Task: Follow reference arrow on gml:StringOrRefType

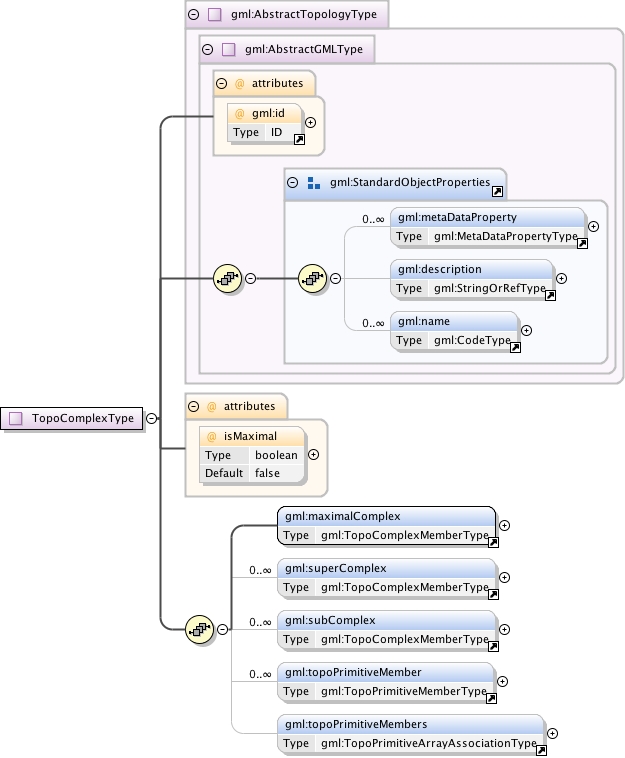Action: tap(550, 296)
